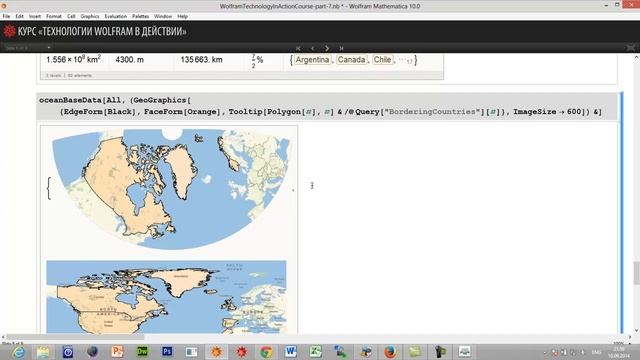Open Microsoft Word from taskbar
640x360 pixels.
(x=291, y=351)
